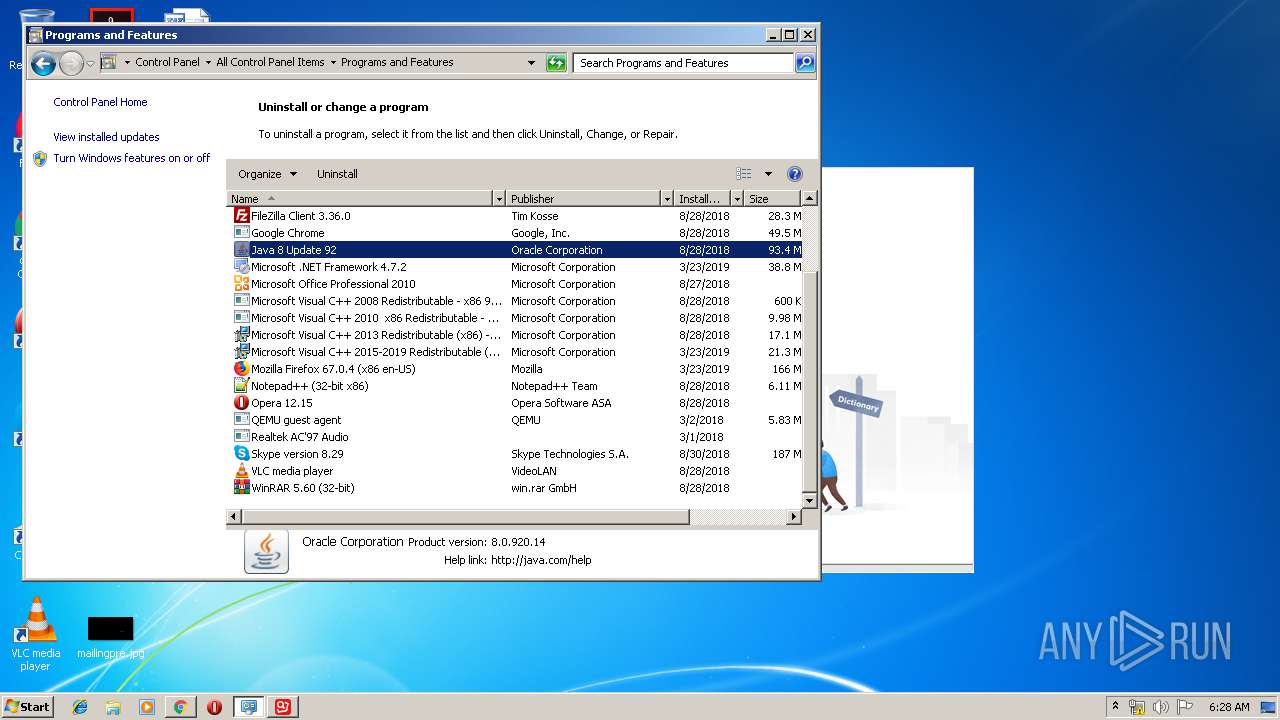Click the Notepad++ icon in list
Image resolution: width=1280 pixels, height=720 pixels.
tap(241, 386)
